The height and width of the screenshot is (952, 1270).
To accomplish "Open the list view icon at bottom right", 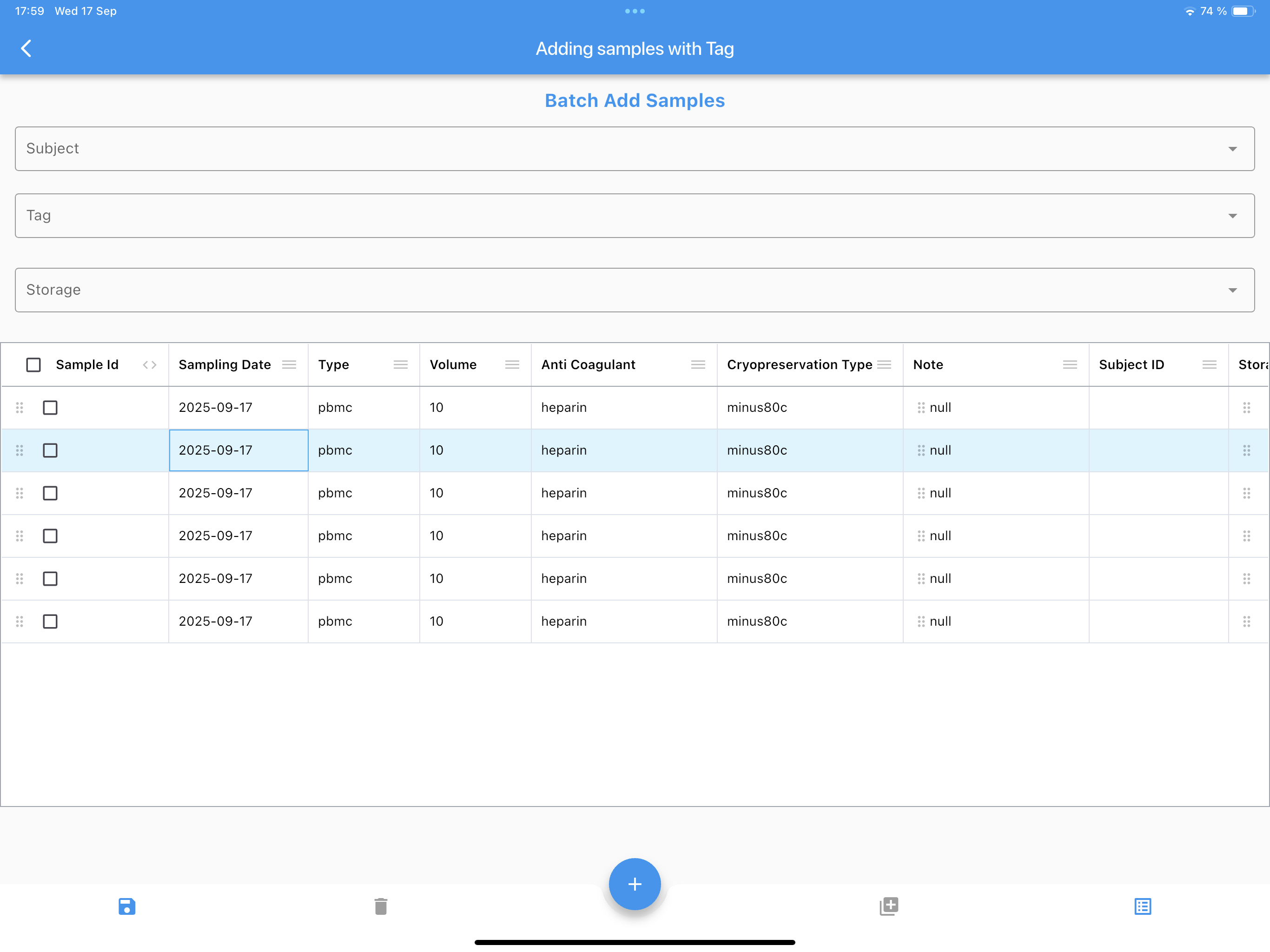I will 1143,906.
